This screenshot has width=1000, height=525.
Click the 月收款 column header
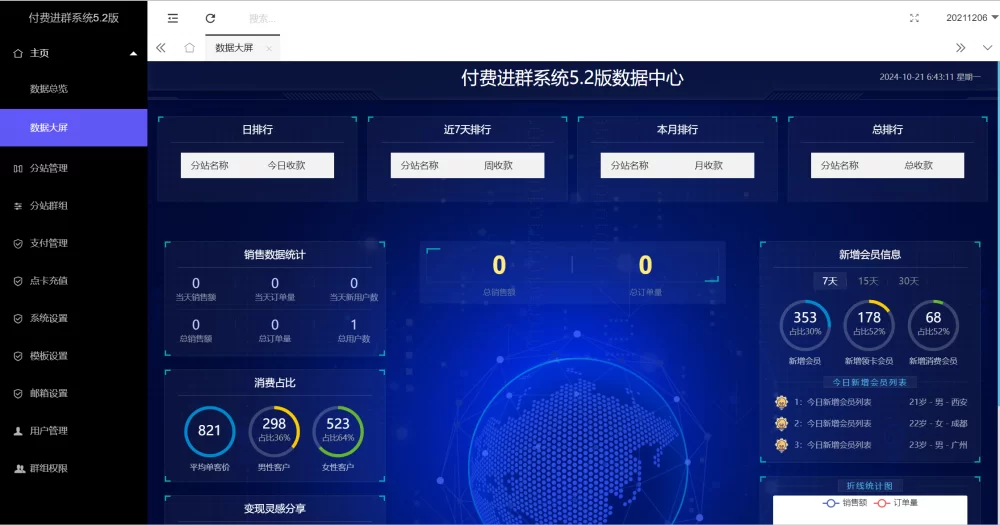point(708,165)
